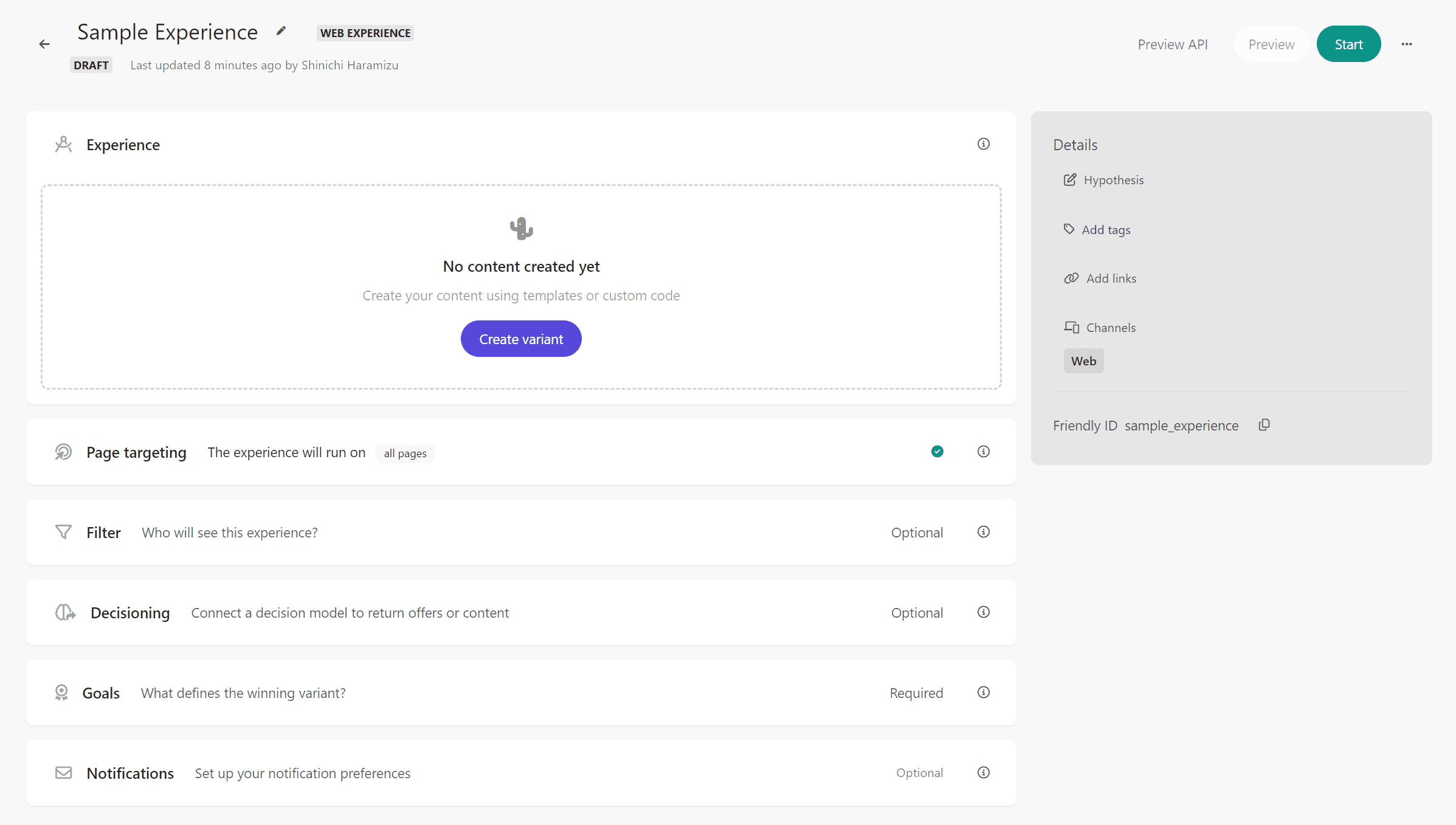
Task: Click 'No content created yet' message
Action: (x=521, y=266)
